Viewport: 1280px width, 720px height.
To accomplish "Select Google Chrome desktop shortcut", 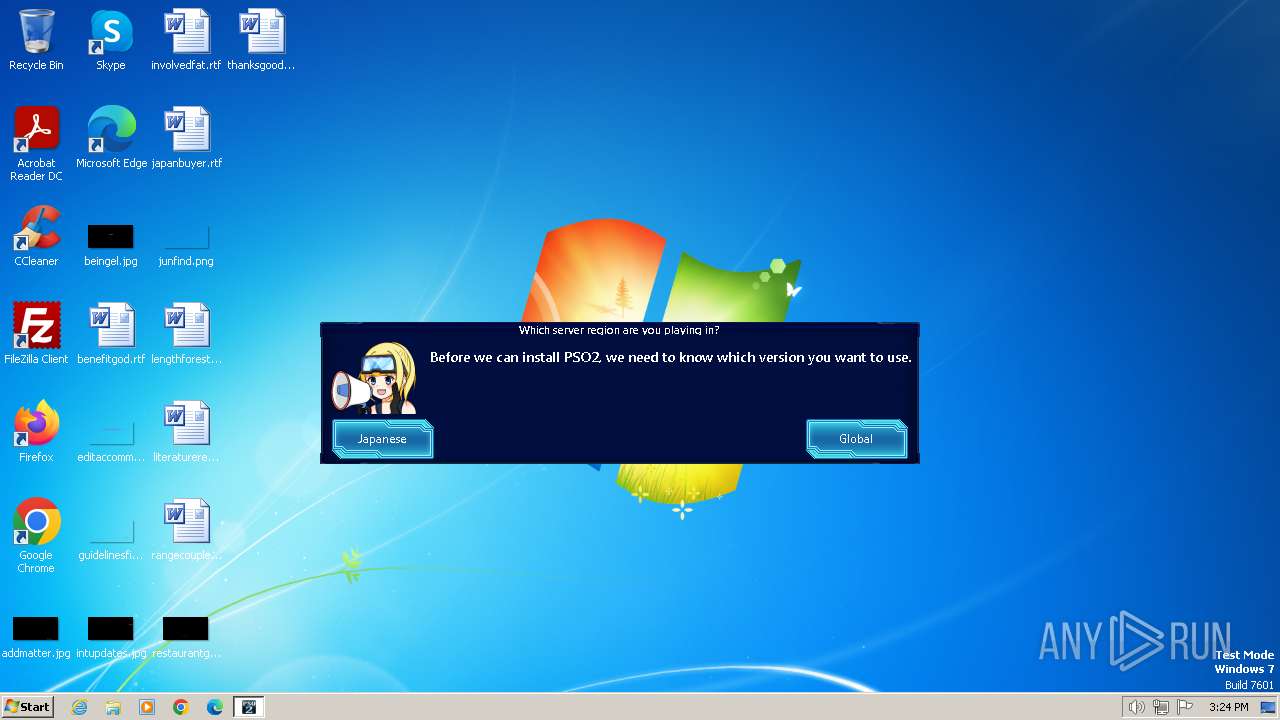I will [x=36, y=536].
